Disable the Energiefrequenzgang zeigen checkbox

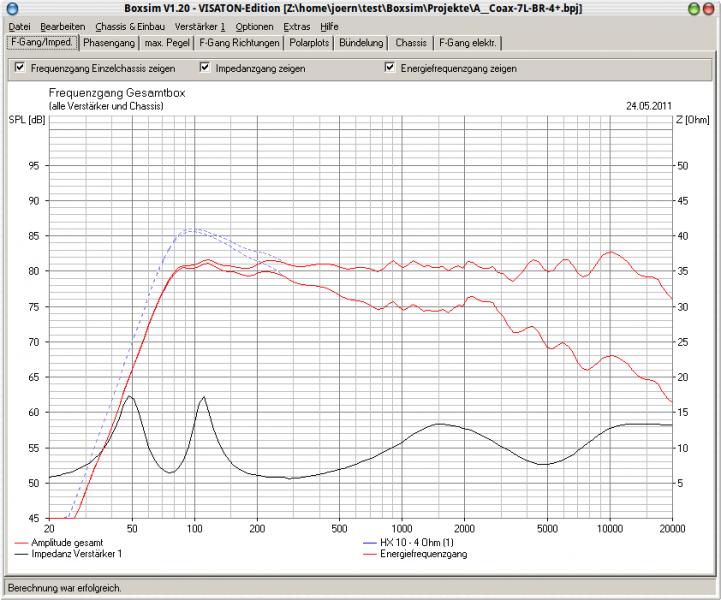390,68
